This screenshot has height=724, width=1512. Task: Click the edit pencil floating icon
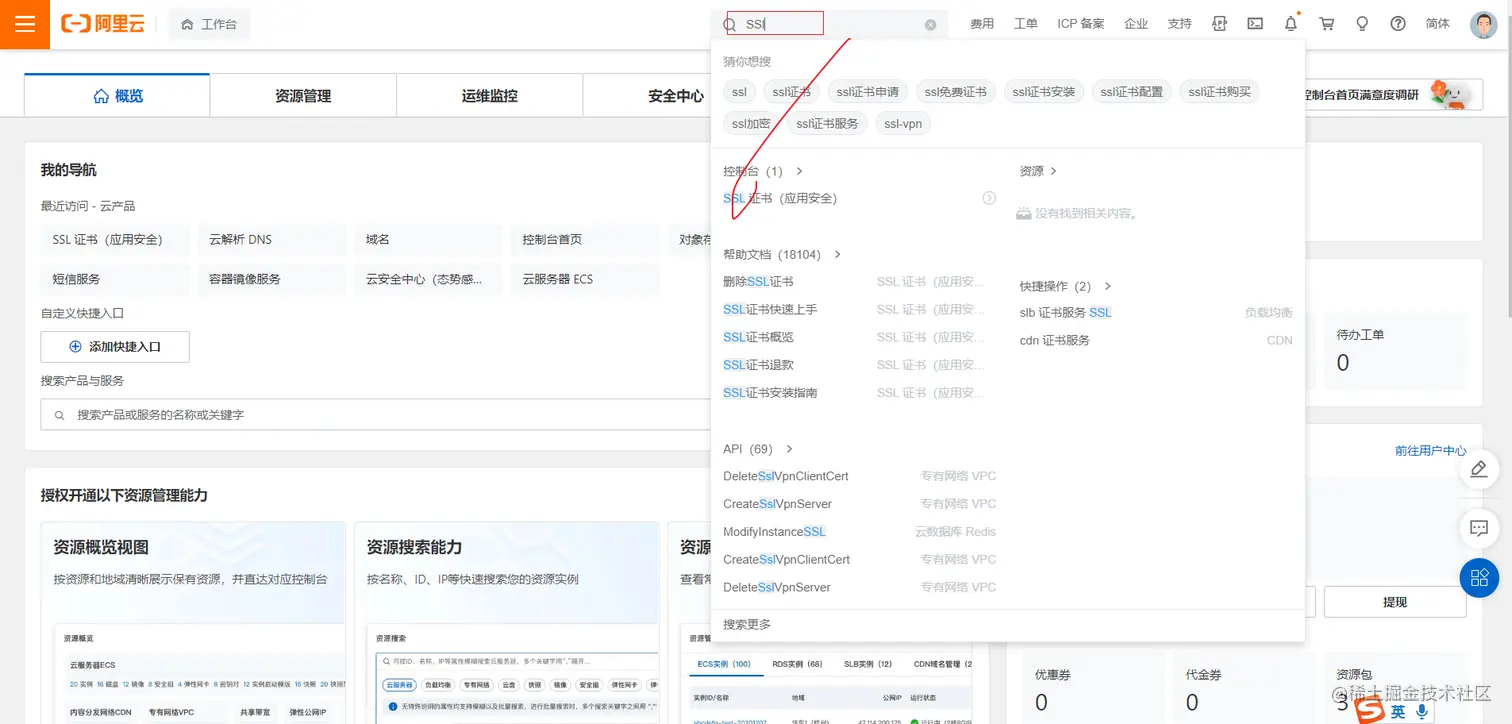pos(1479,470)
